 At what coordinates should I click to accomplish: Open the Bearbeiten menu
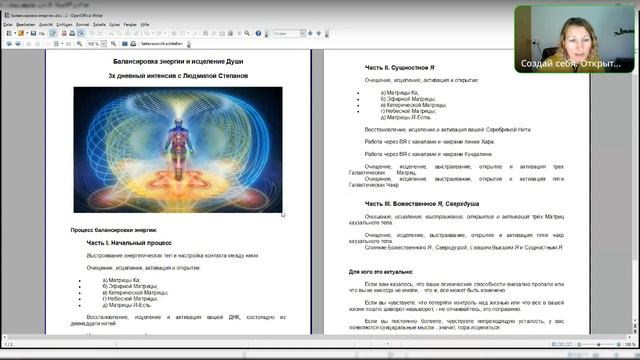coord(25,24)
